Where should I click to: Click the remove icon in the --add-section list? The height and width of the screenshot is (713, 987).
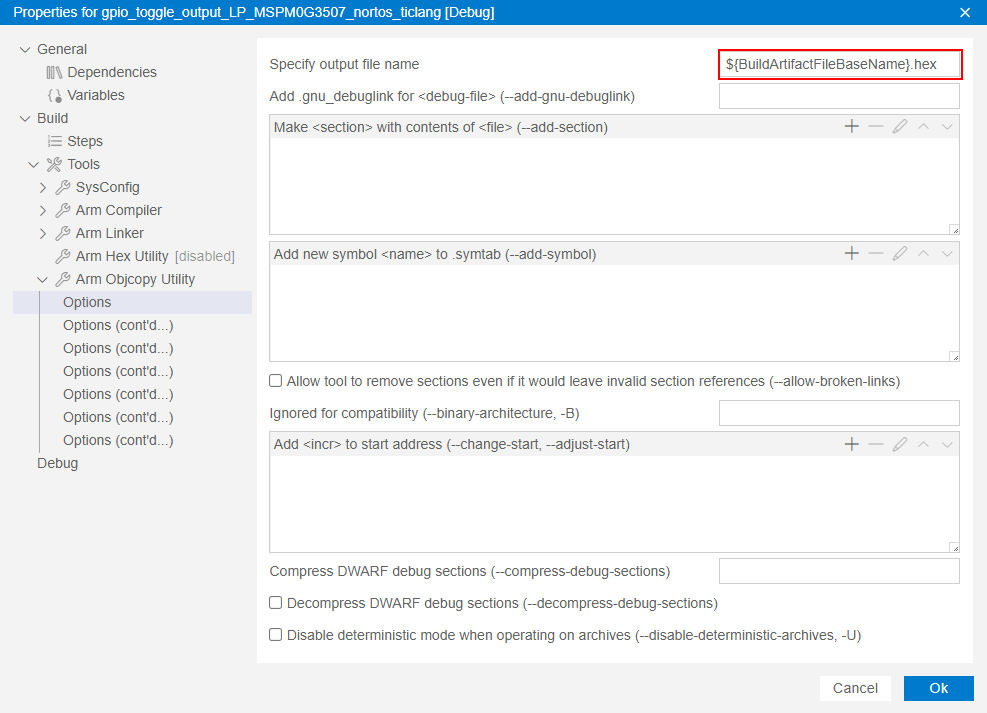pyautogui.click(x=876, y=127)
